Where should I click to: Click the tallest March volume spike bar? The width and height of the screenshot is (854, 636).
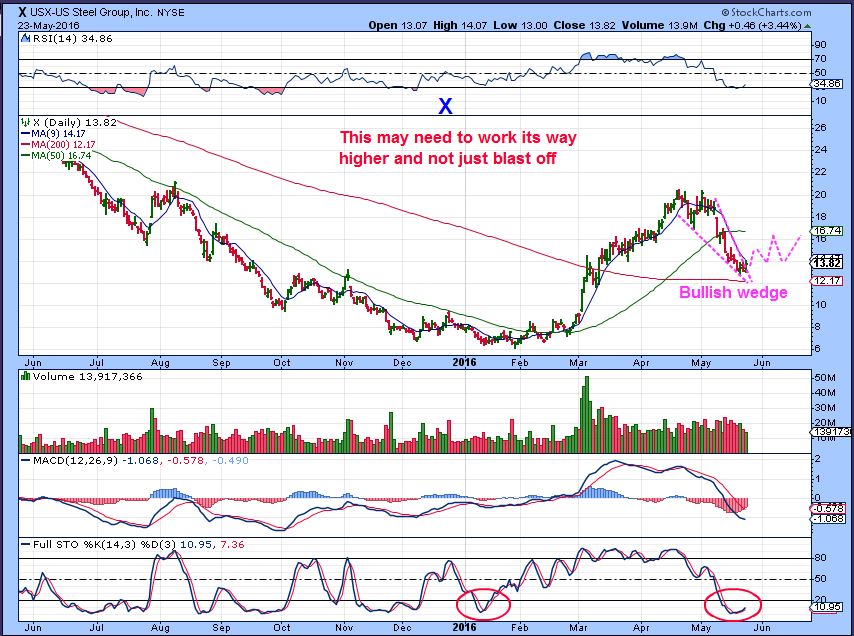[586, 414]
